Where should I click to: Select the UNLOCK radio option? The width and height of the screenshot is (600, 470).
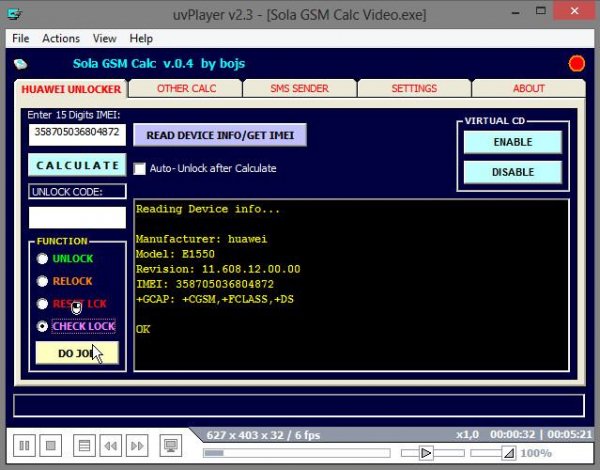point(42,259)
